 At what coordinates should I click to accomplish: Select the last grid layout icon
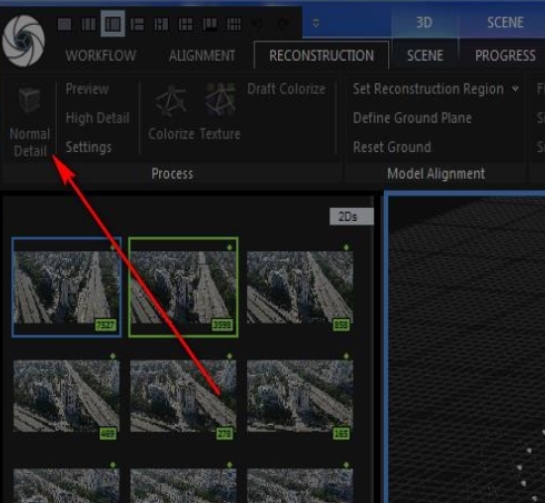[x=234, y=24]
